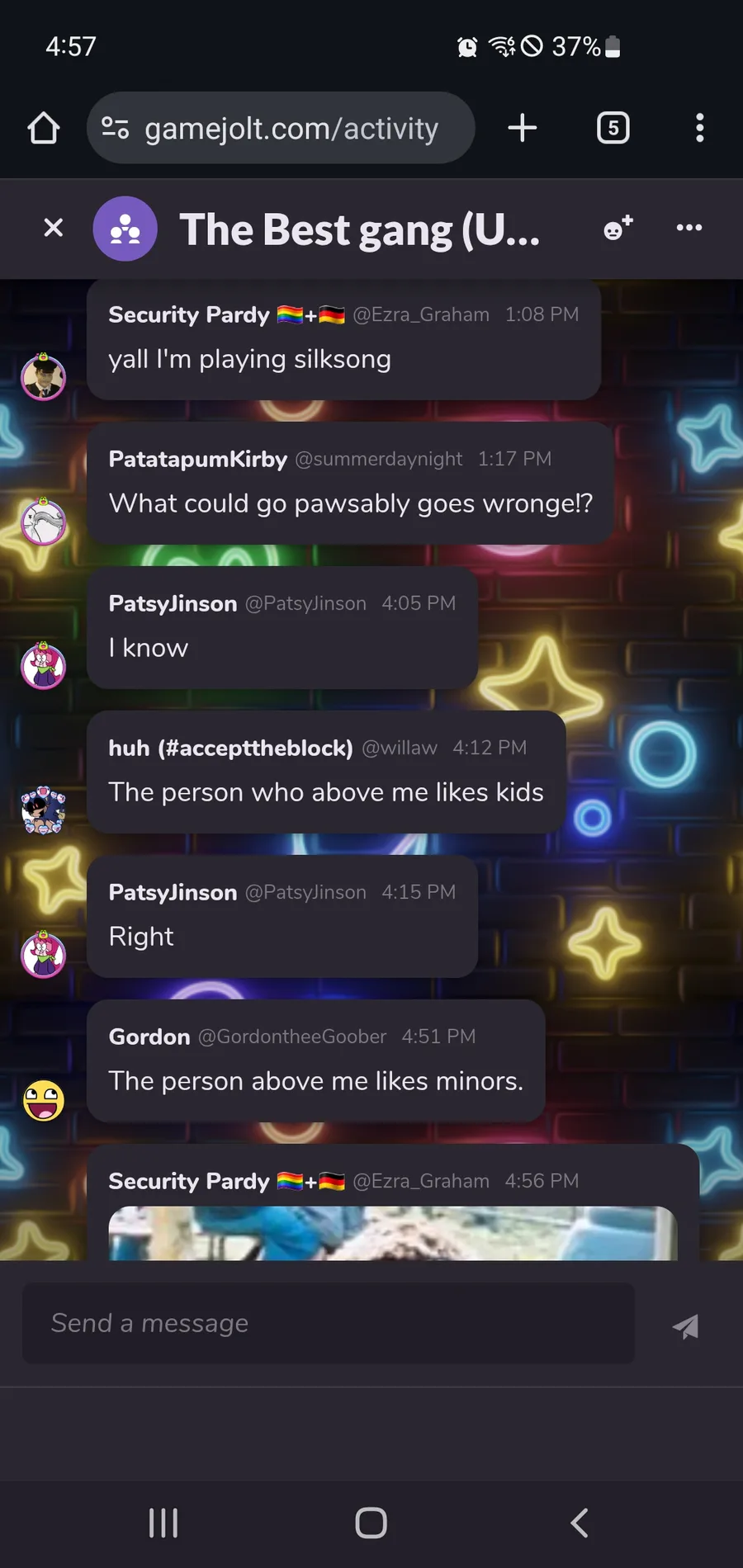Open the browser three-dot overflow menu
Image resolution: width=743 pixels, height=1568 pixels.
699,128
